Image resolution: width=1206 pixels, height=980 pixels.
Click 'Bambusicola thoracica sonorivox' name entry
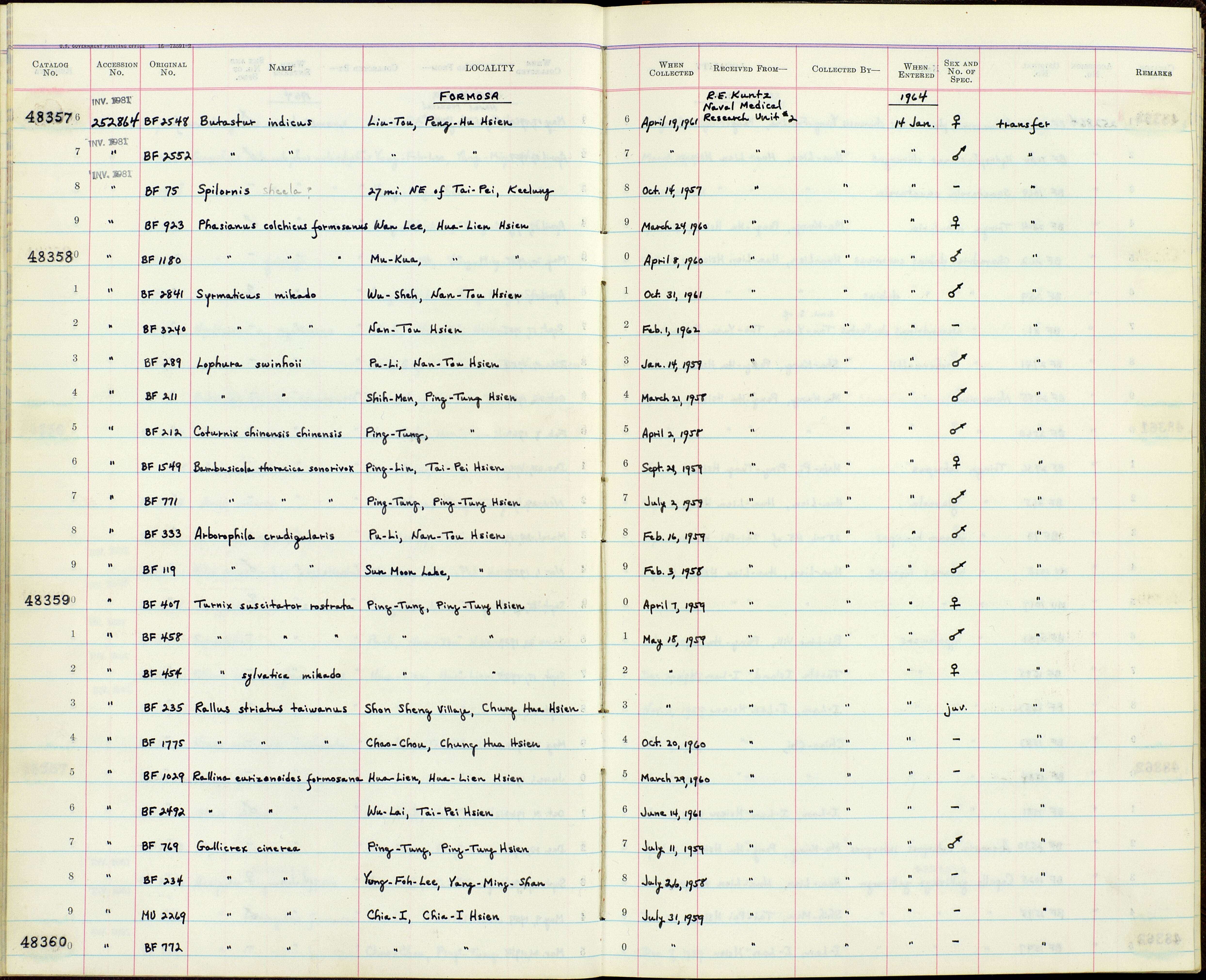click(x=274, y=468)
